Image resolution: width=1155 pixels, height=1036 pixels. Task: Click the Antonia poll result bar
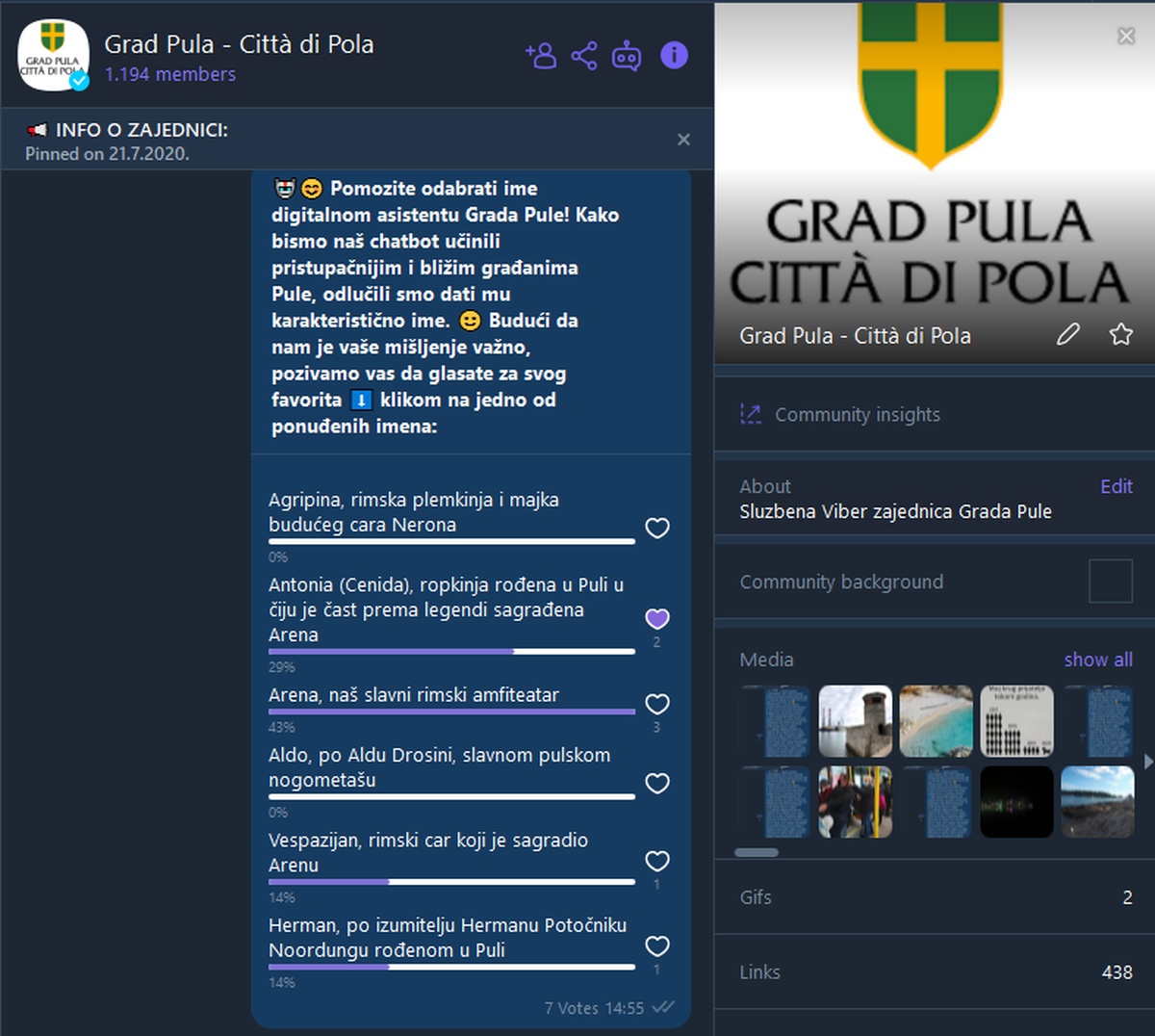(x=451, y=652)
